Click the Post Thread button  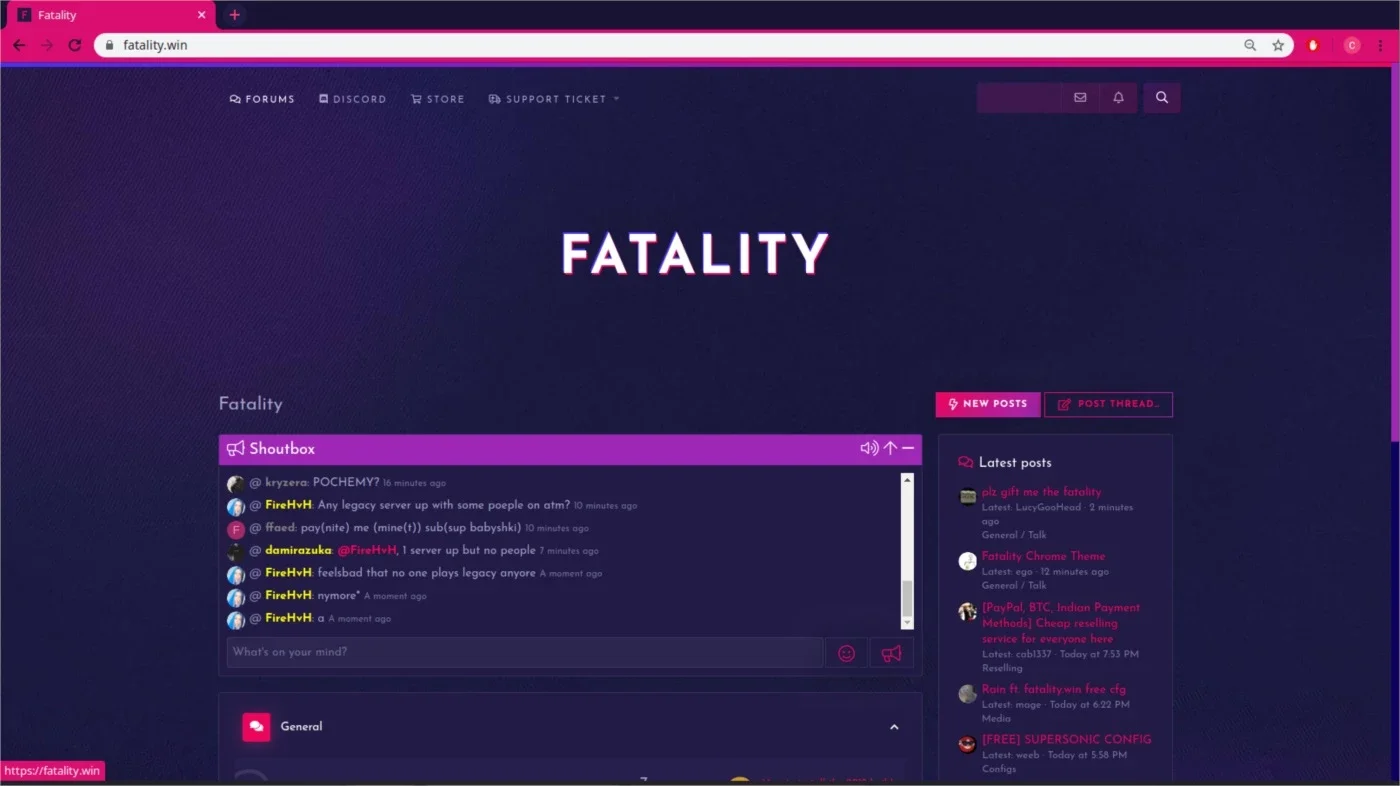pyautogui.click(x=1108, y=404)
